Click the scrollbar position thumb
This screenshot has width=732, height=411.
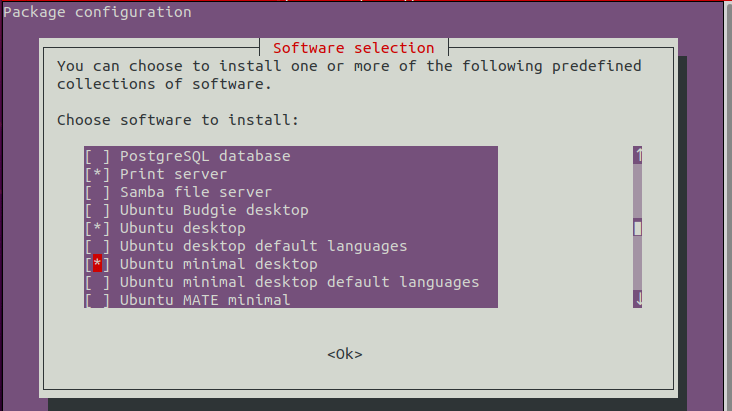[638, 228]
